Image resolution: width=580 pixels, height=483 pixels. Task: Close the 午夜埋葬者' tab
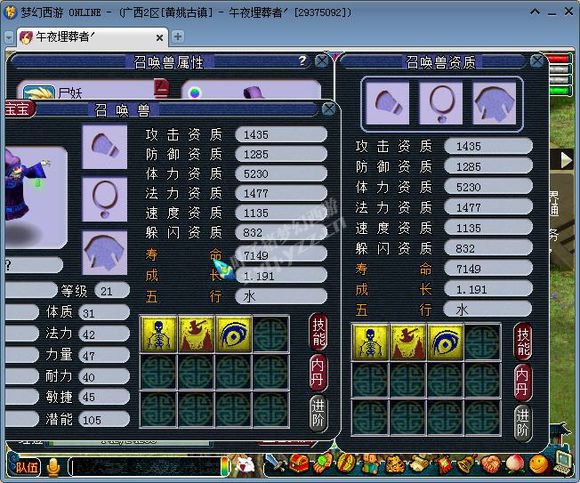click(160, 38)
